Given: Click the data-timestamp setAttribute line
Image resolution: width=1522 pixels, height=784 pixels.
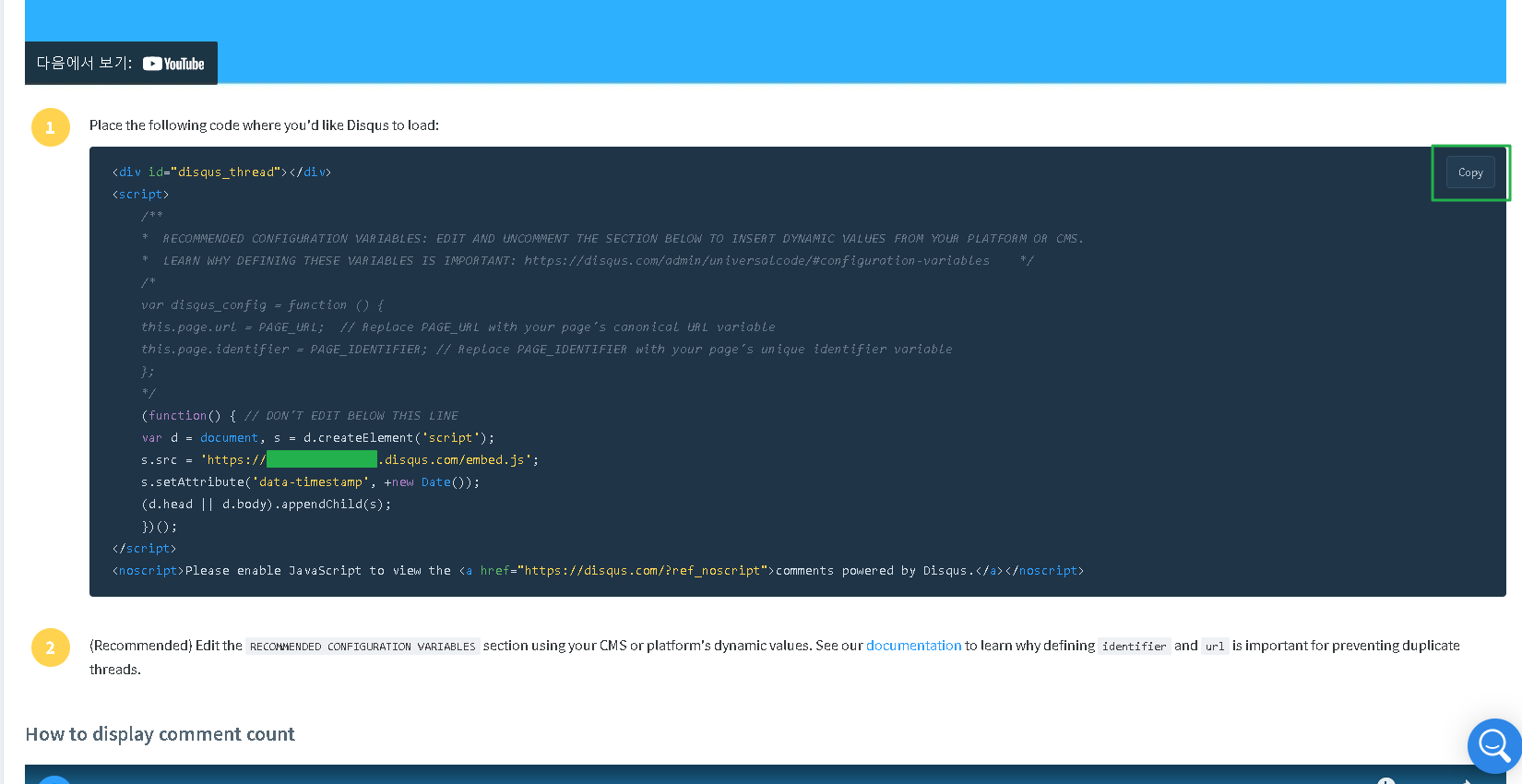Looking at the screenshot, I should pyautogui.click(x=310, y=482).
